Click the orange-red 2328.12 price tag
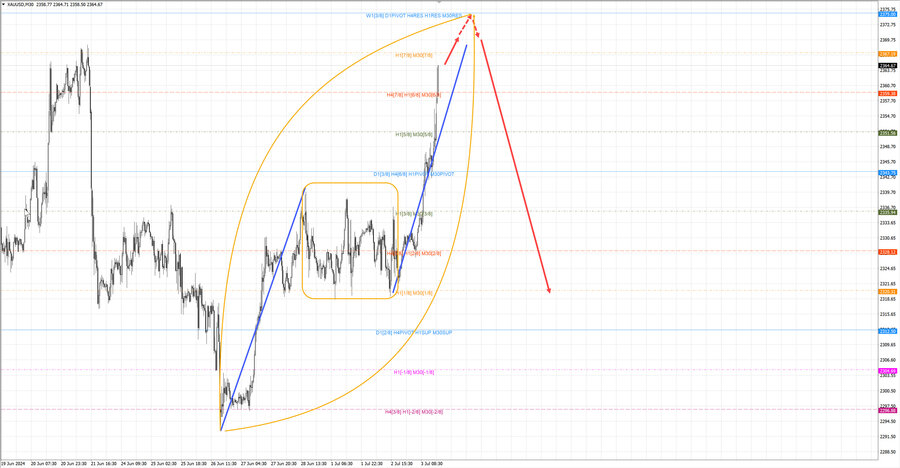 coord(887,252)
